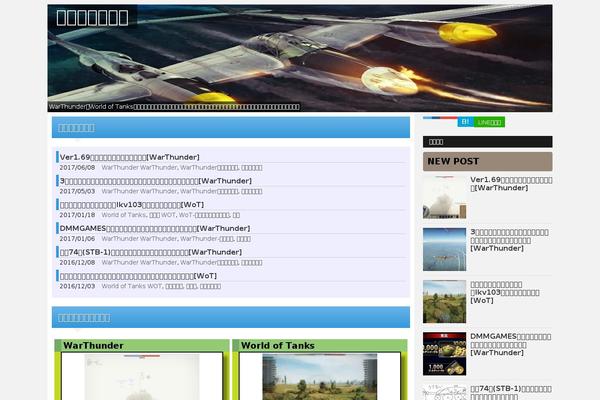Click the date 2016/12/08

pos(77,263)
